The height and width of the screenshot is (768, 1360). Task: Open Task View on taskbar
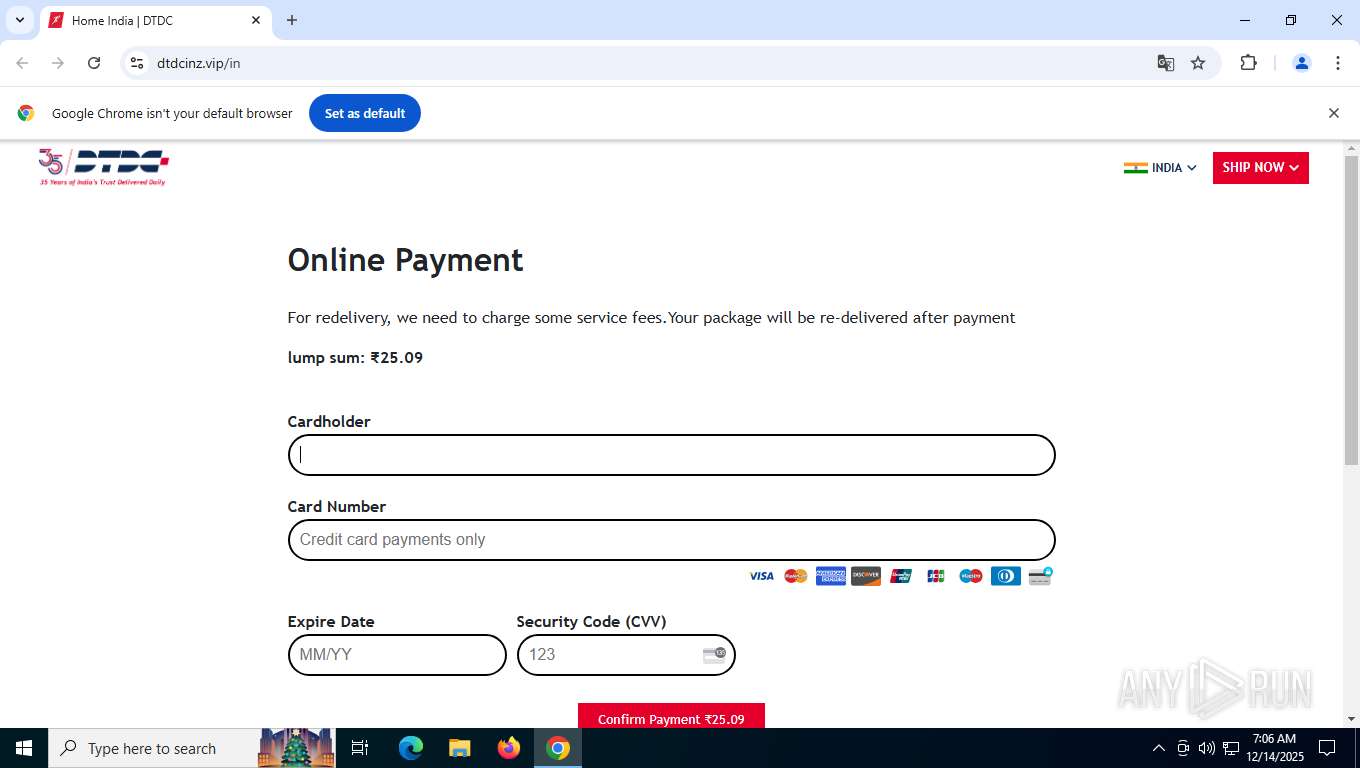point(360,748)
